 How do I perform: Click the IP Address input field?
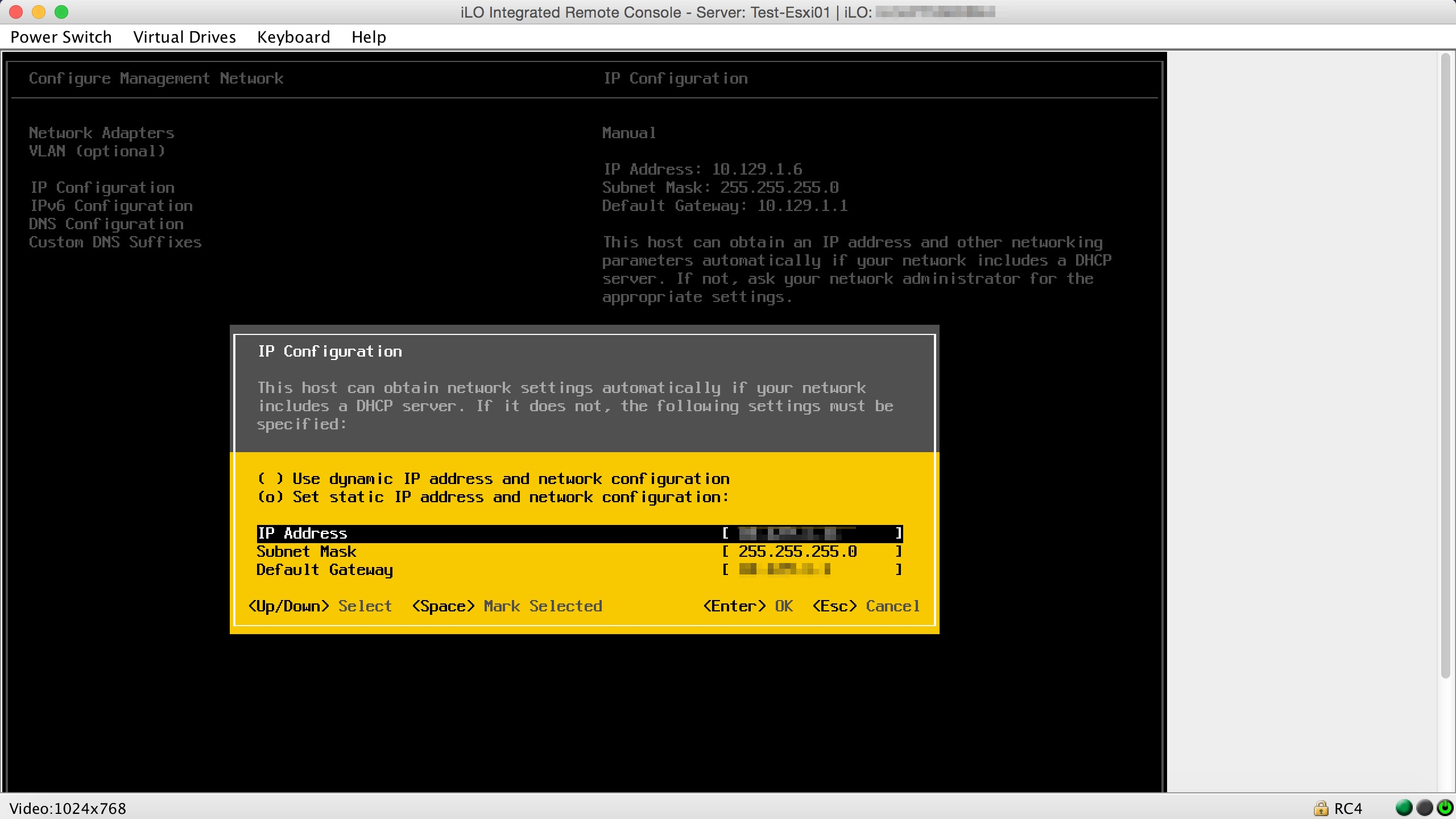(x=811, y=533)
